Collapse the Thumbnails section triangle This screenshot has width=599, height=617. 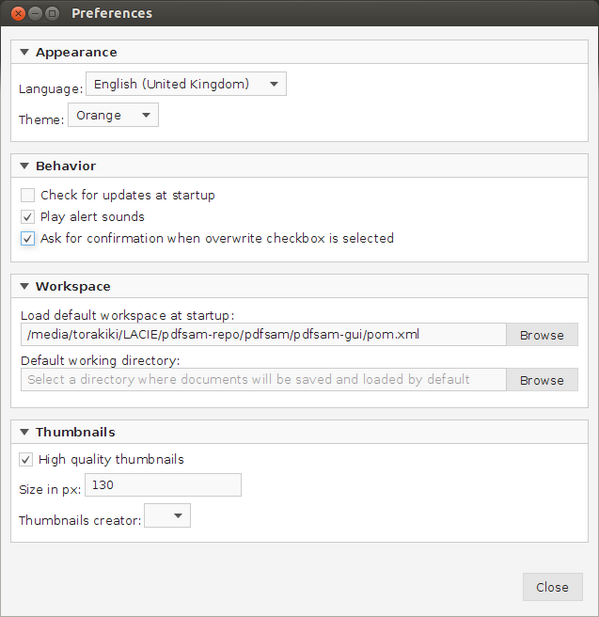[x=24, y=432]
